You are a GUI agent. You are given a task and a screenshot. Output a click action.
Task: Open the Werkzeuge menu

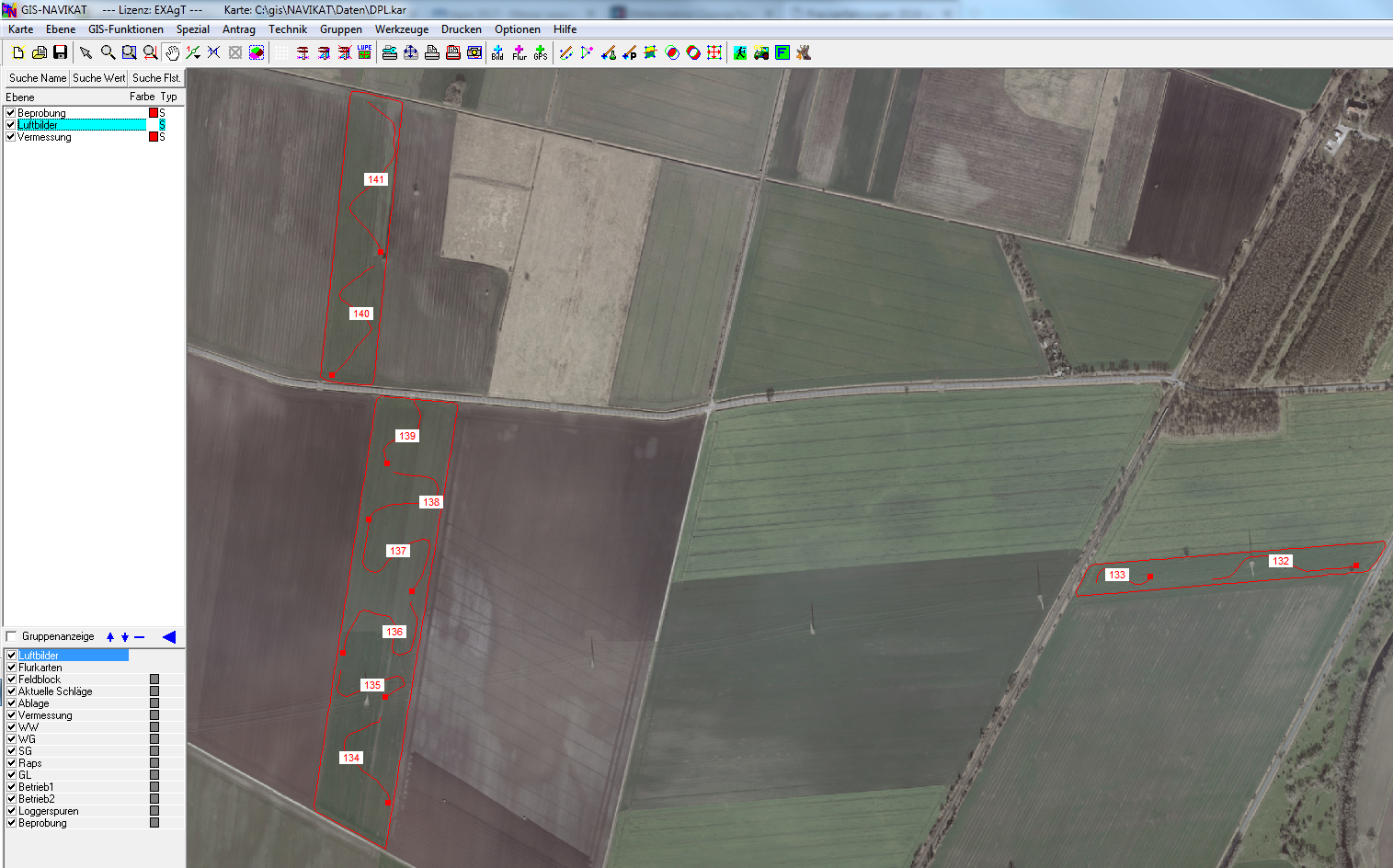click(x=401, y=29)
